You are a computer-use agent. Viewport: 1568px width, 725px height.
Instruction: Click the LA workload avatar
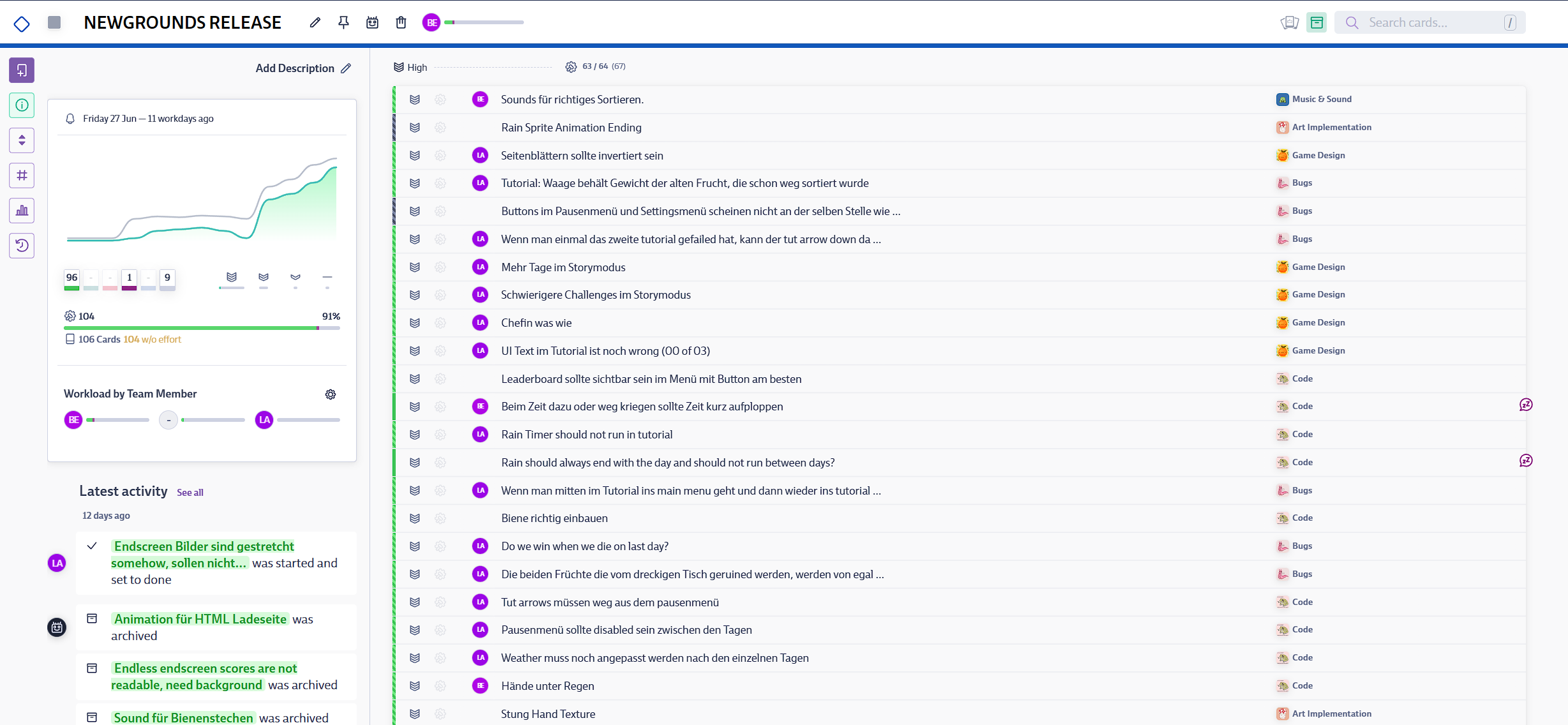(264, 420)
